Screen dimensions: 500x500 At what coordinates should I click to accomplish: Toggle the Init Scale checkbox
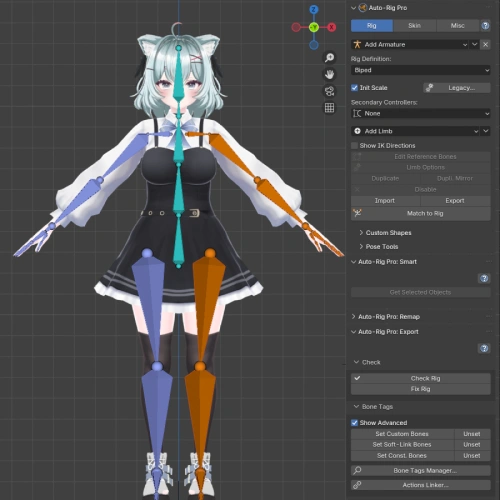355,88
